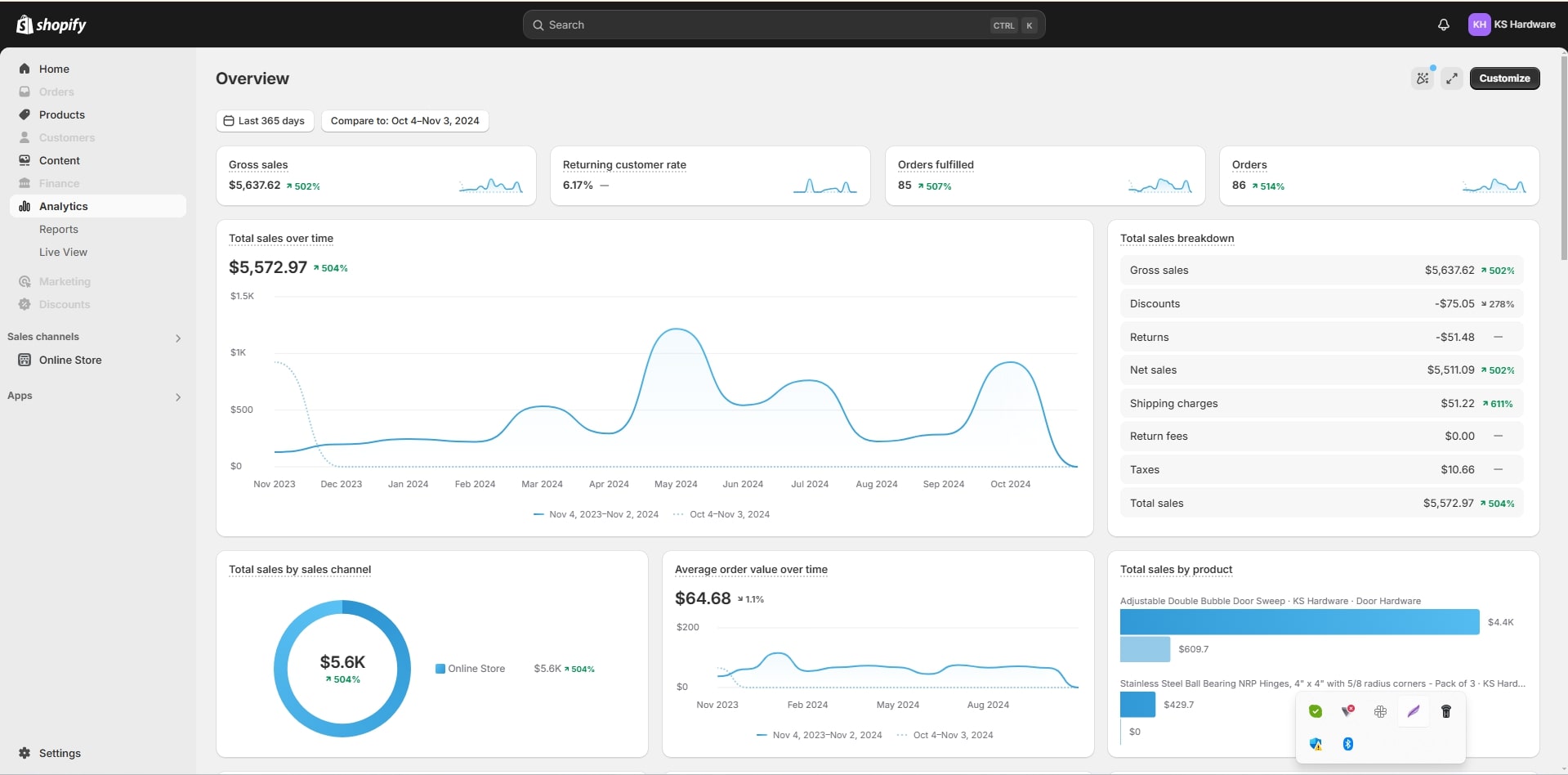Click the notifications bell icon
Screen dimensions: 1568x775
[x=1443, y=25]
